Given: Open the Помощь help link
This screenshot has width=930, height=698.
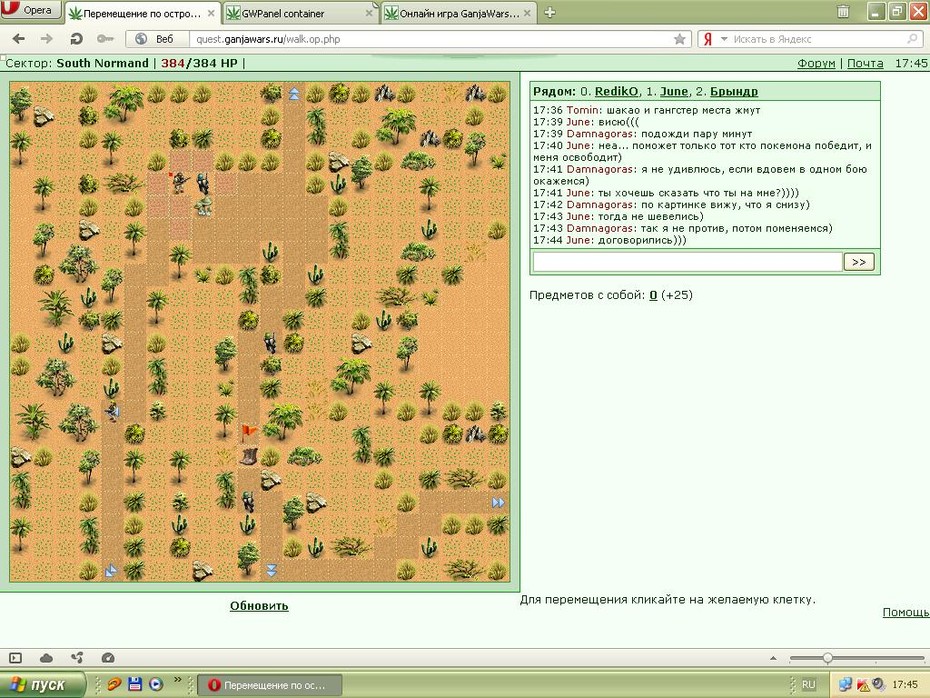Looking at the screenshot, I should coord(906,612).
